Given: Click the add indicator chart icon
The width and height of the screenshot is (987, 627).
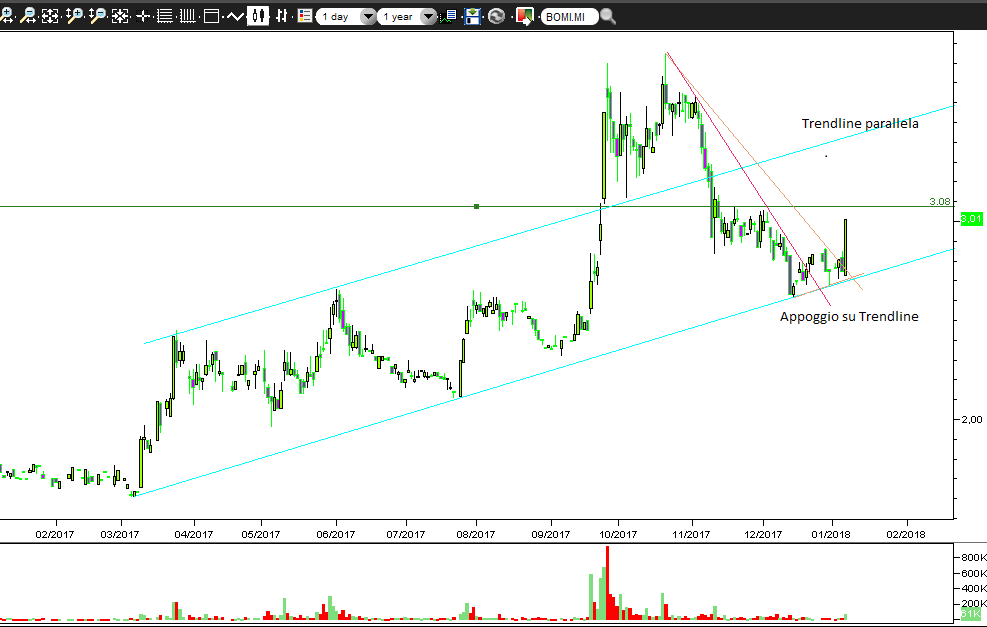Looking at the screenshot, I should (449, 16).
